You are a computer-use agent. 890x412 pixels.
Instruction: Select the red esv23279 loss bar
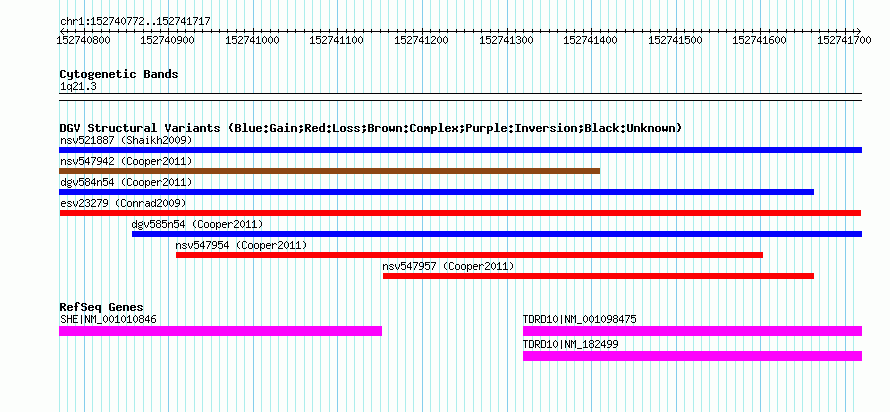[x=460, y=213]
